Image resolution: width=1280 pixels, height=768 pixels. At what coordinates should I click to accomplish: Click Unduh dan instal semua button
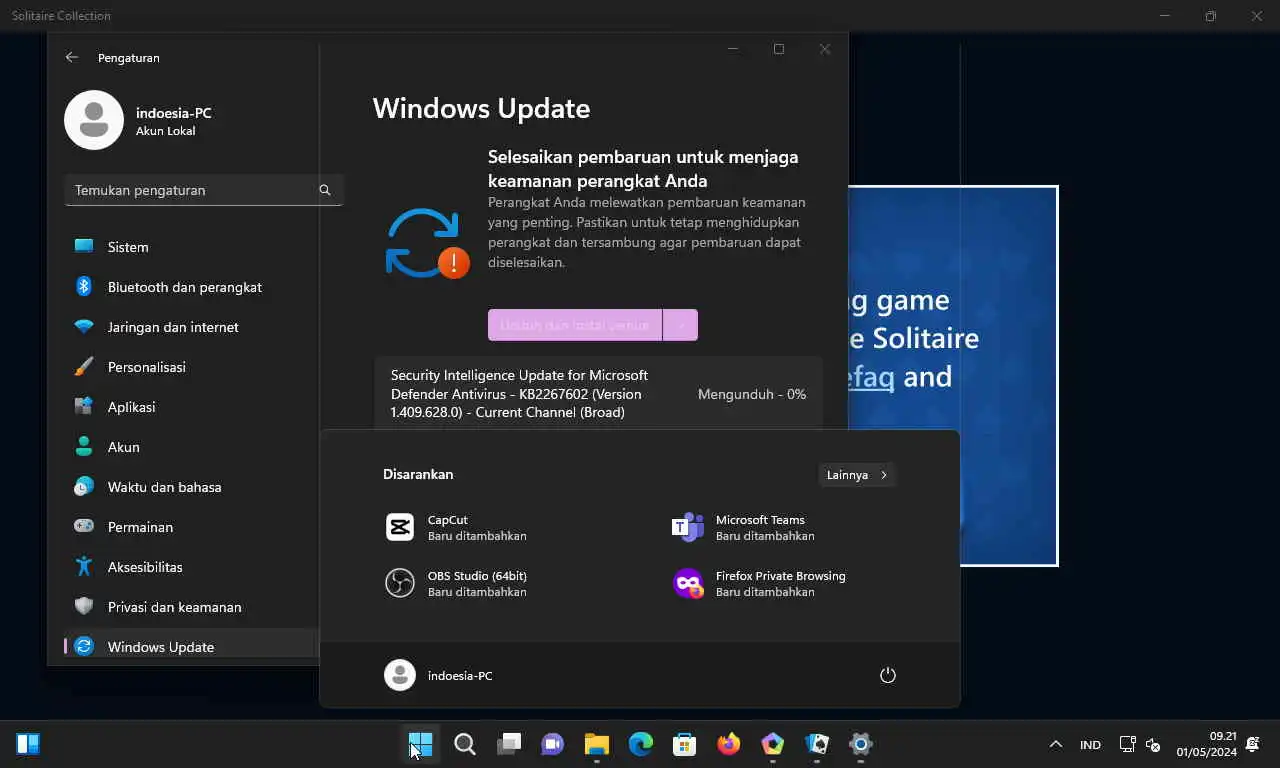point(575,325)
